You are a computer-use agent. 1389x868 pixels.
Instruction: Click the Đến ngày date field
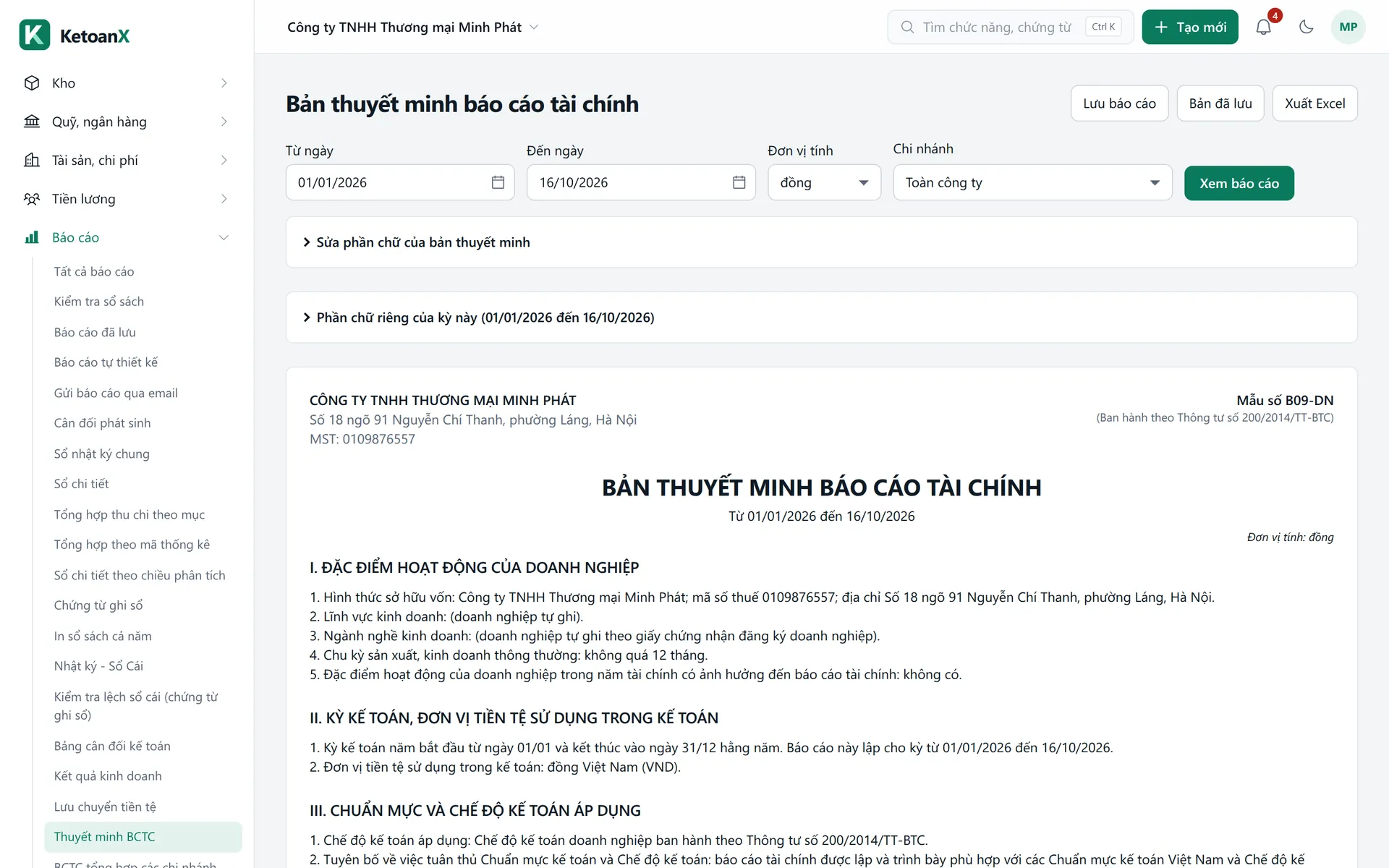[x=641, y=182]
